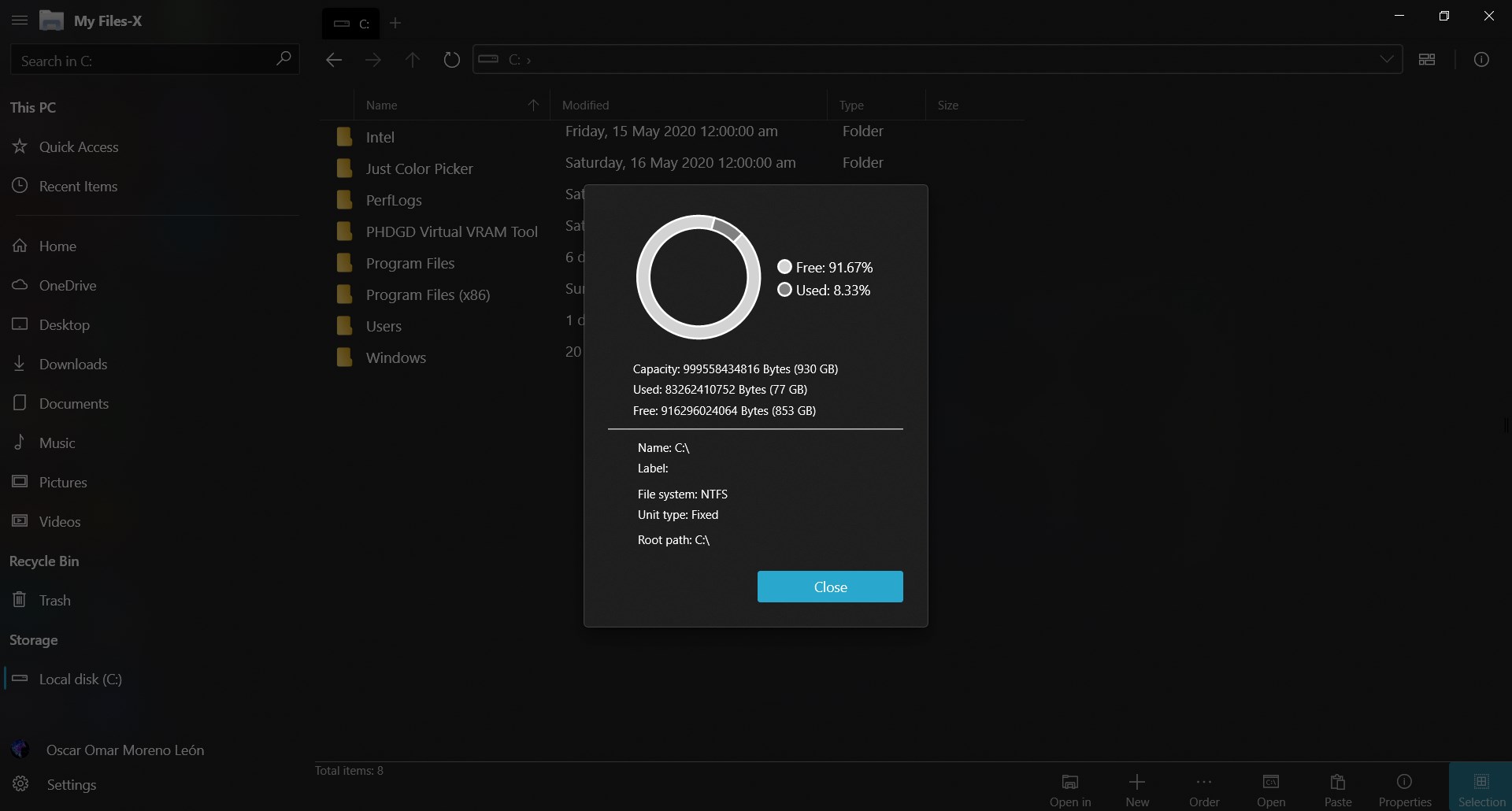The height and width of the screenshot is (811, 1512).
Task: Click the disk usage donut chart
Action: coord(698,276)
